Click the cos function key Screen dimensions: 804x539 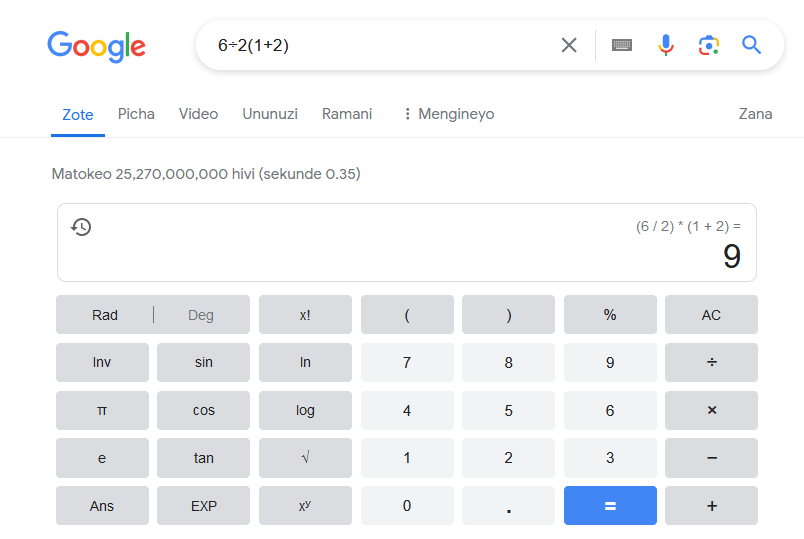pos(204,410)
